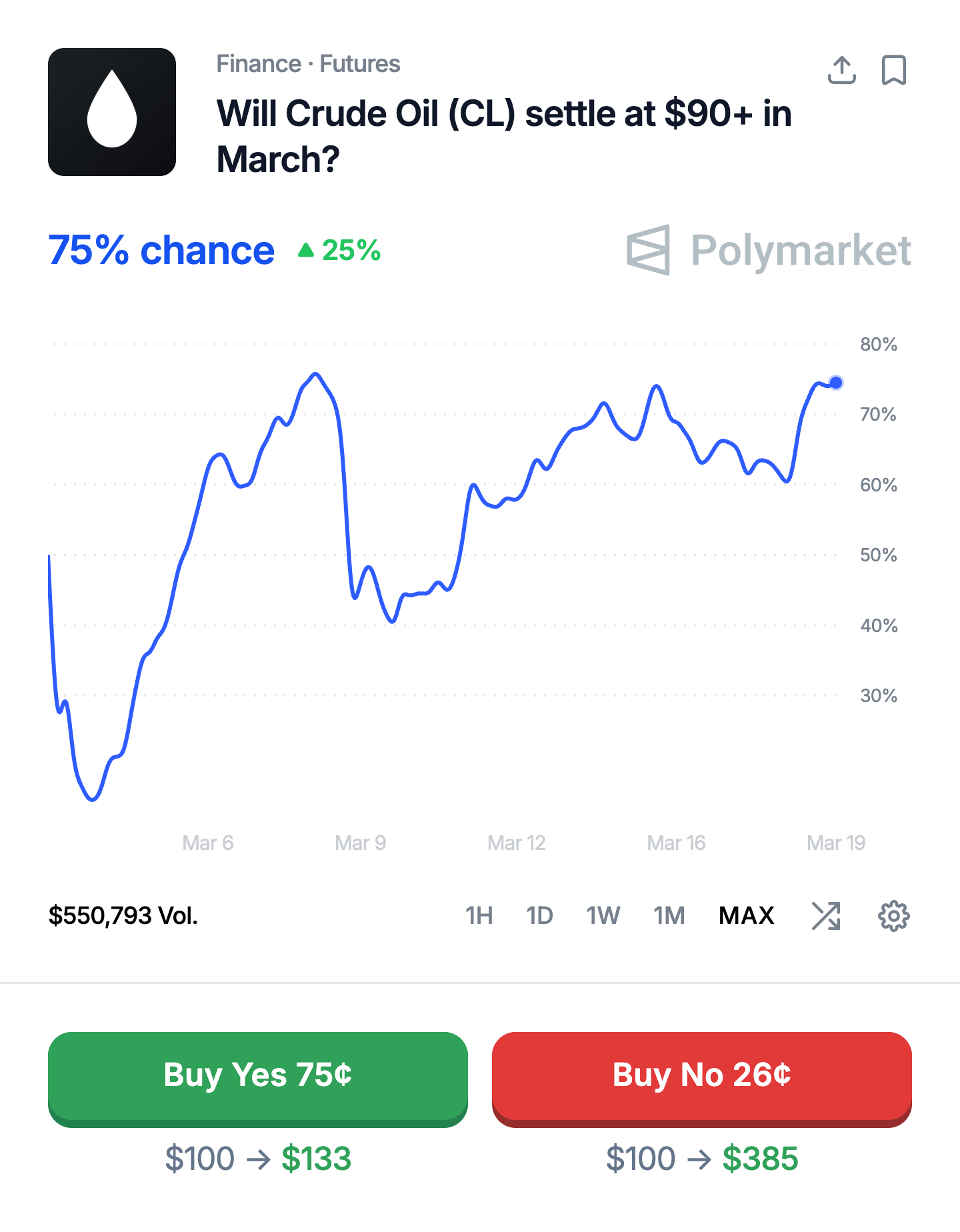
Task: Open the Futures category link
Action: [360, 64]
